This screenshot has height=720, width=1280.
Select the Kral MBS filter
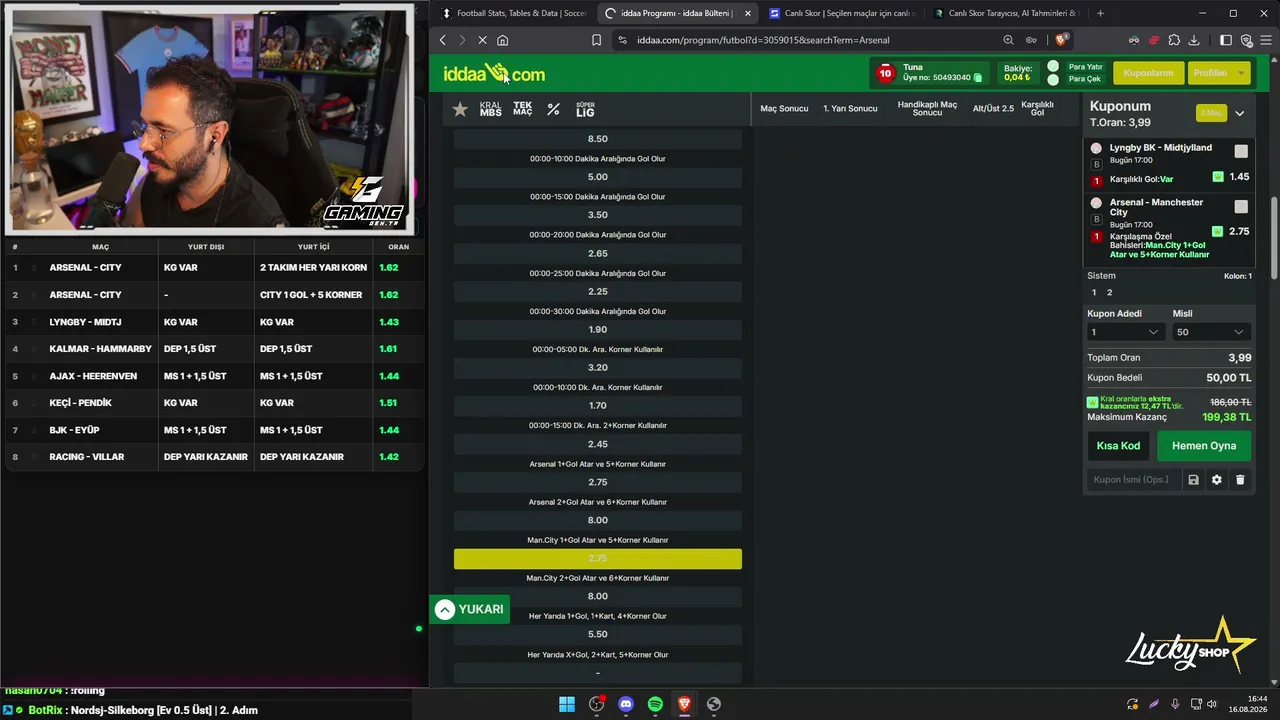[x=490, y=109]
